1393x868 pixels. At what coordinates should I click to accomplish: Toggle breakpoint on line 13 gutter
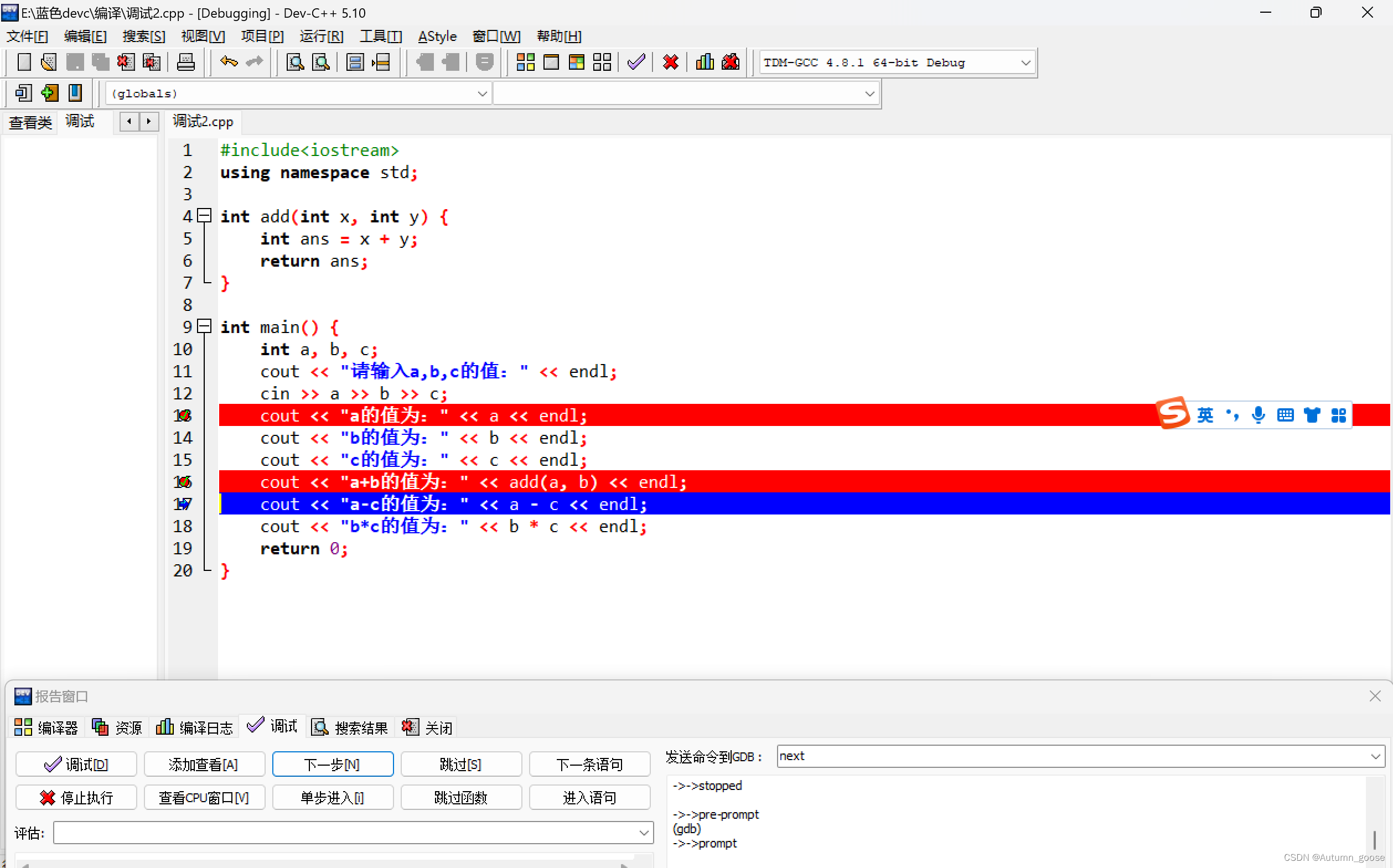(183, 415)
